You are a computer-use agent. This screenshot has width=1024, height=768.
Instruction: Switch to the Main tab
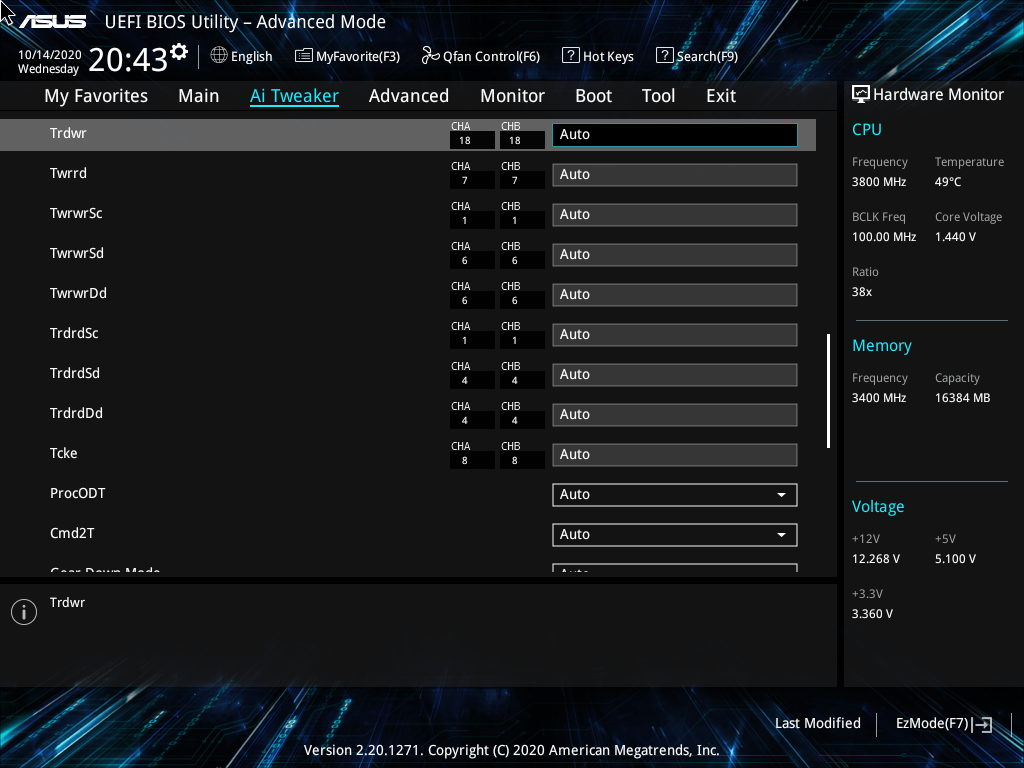pyautogui.click(x=199, y=96)
